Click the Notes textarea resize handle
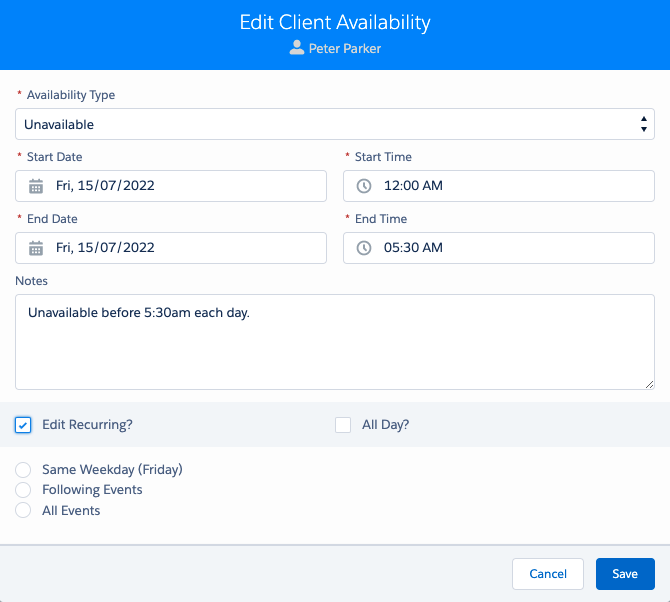 coord(649,385)
